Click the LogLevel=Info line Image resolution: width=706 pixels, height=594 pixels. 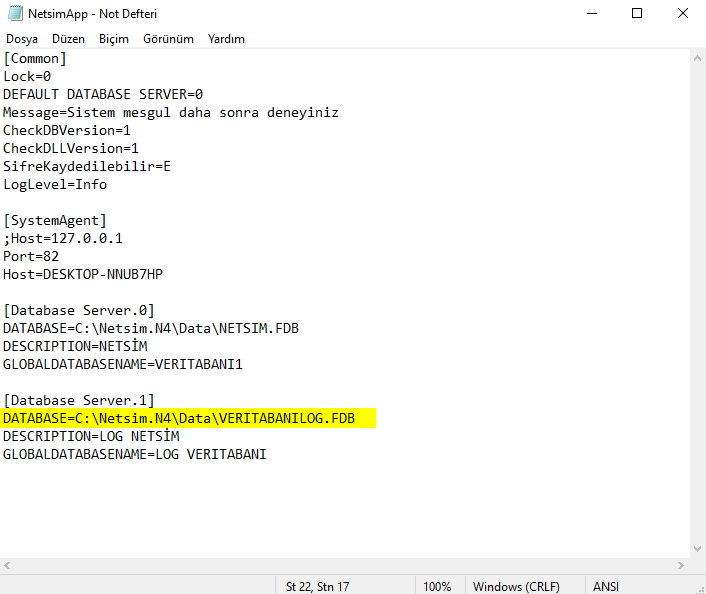tap(55, 185)
